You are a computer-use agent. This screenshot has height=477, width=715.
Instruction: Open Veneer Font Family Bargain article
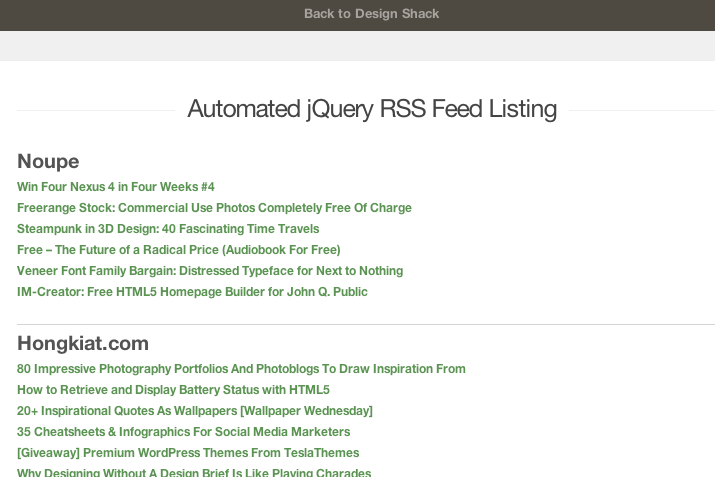[x=210, y=271]
